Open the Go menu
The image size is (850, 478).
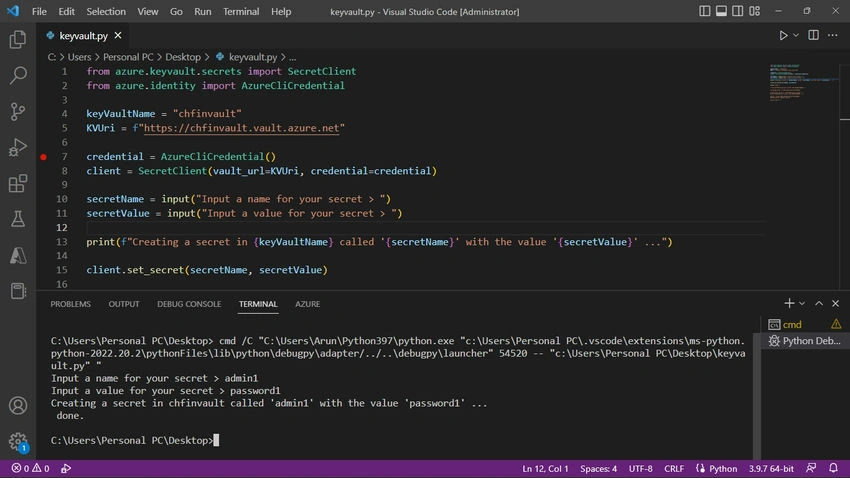[176, 11]
